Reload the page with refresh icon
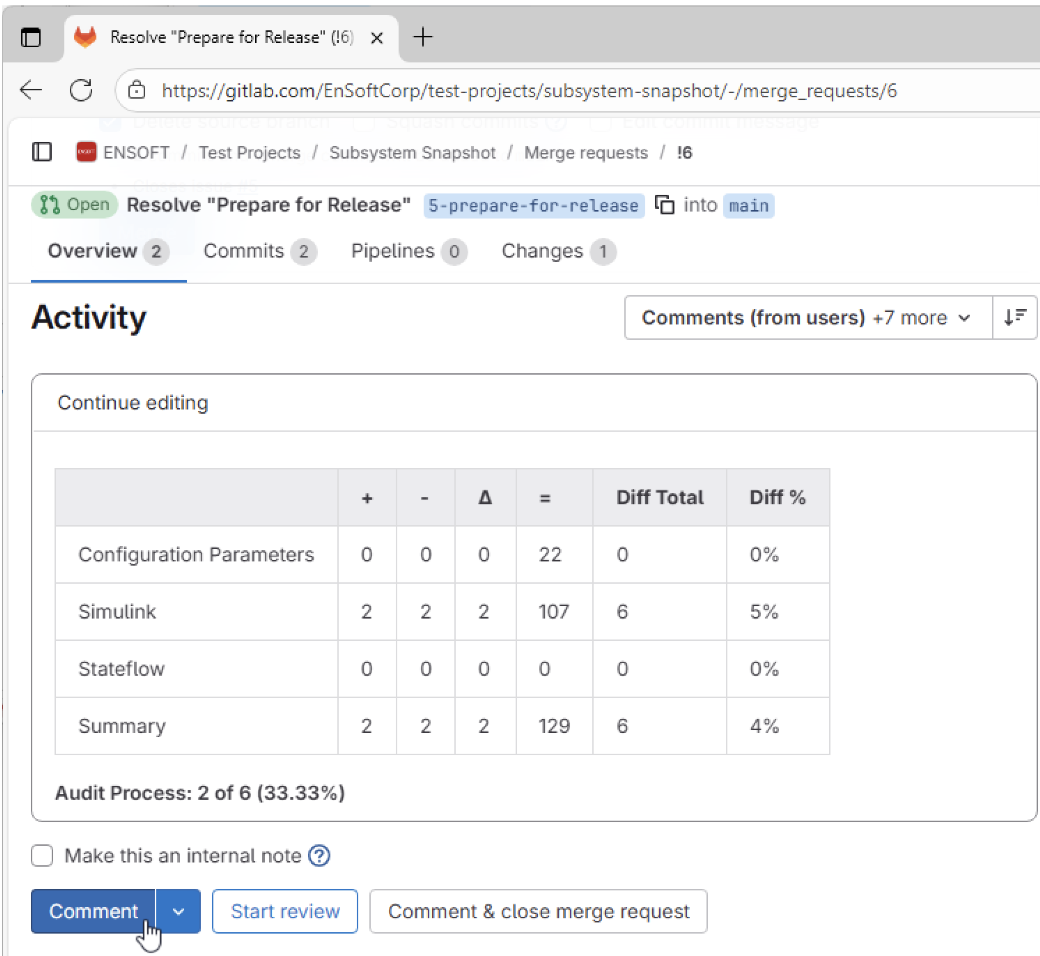Screen dimensions: 1040x956 (x=81, y=90)
